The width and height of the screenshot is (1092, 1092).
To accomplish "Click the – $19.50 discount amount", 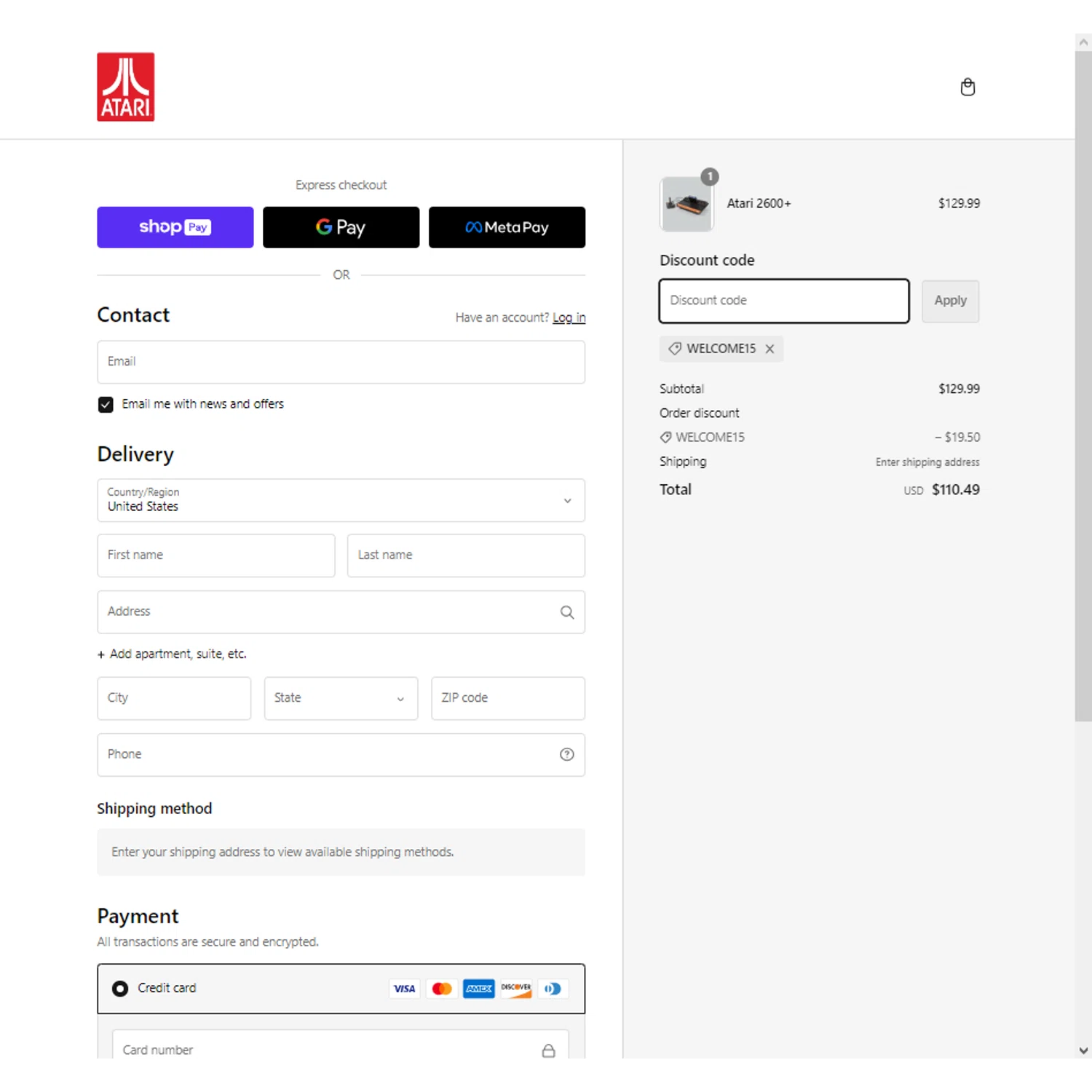I will click(957, 437).
